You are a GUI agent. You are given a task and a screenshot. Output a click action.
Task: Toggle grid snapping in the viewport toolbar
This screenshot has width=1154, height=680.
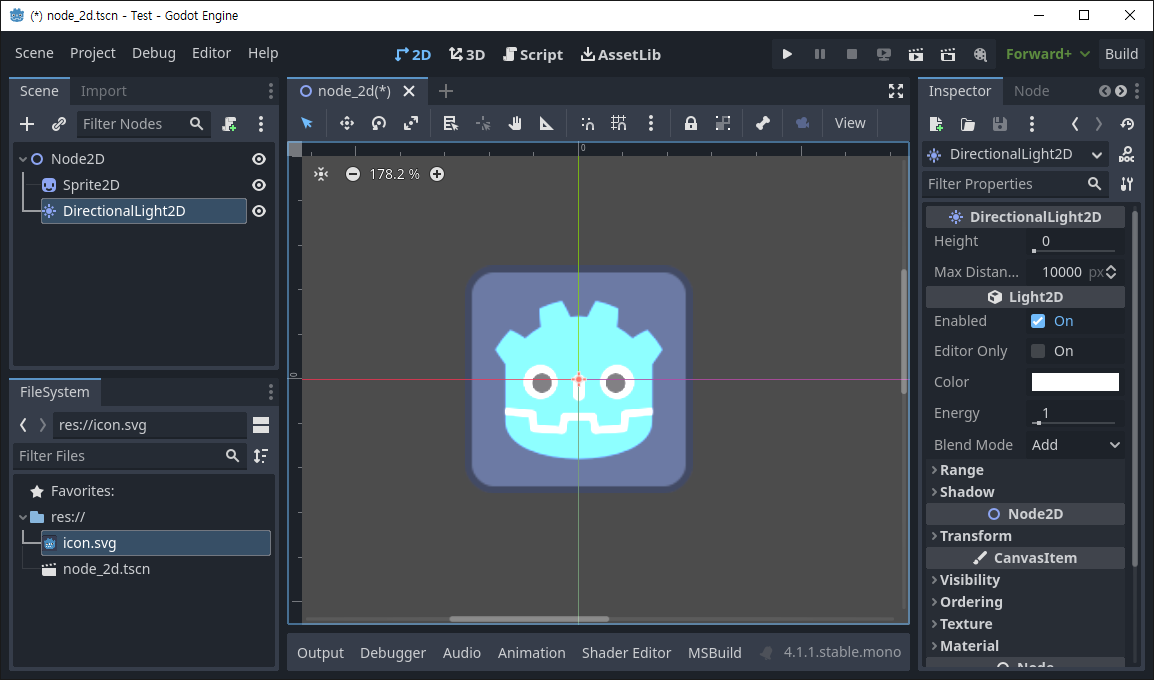point(619,123)
